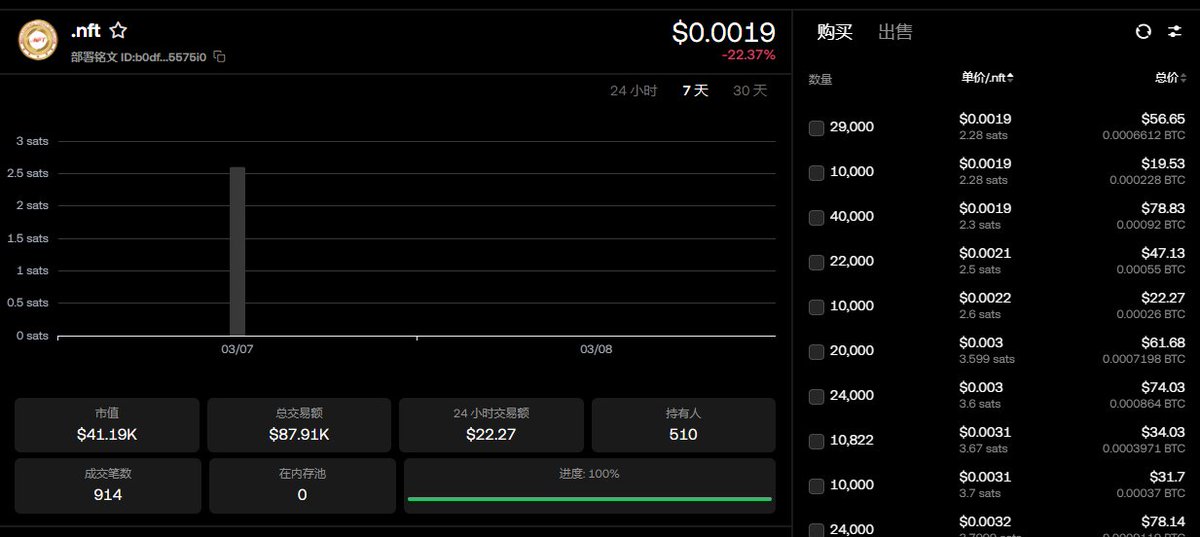Click the 总交易额 $87.91K card
1200x537 pixels.
[300, 424]
